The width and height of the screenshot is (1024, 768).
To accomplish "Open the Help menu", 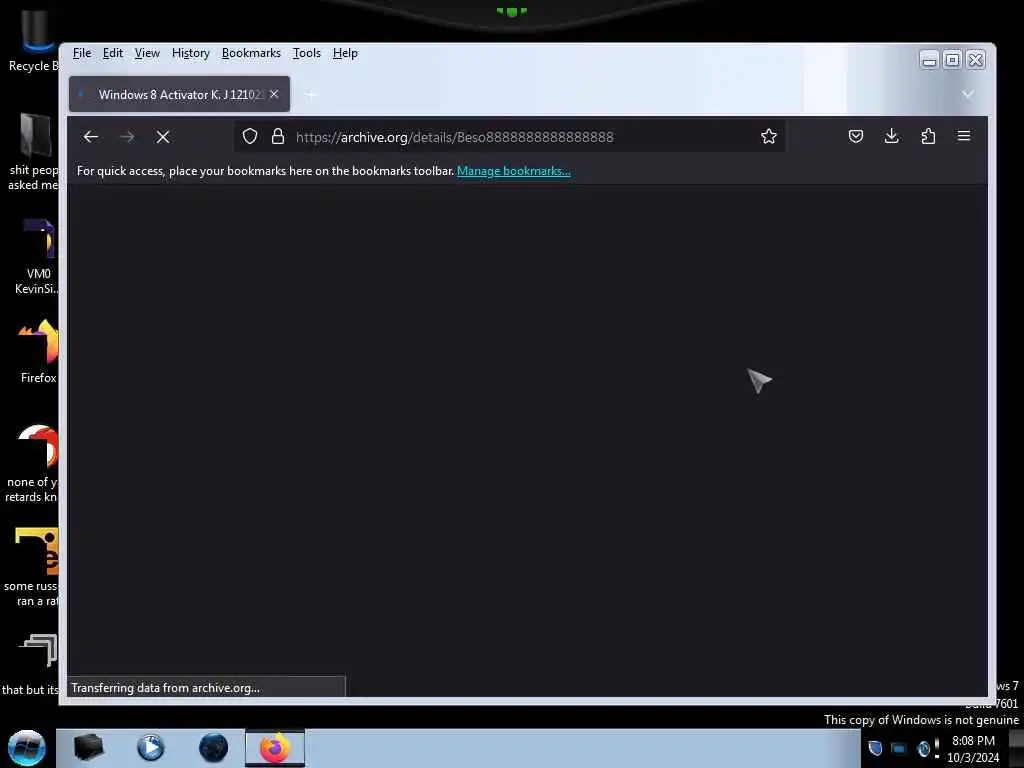I will (345, 53).
